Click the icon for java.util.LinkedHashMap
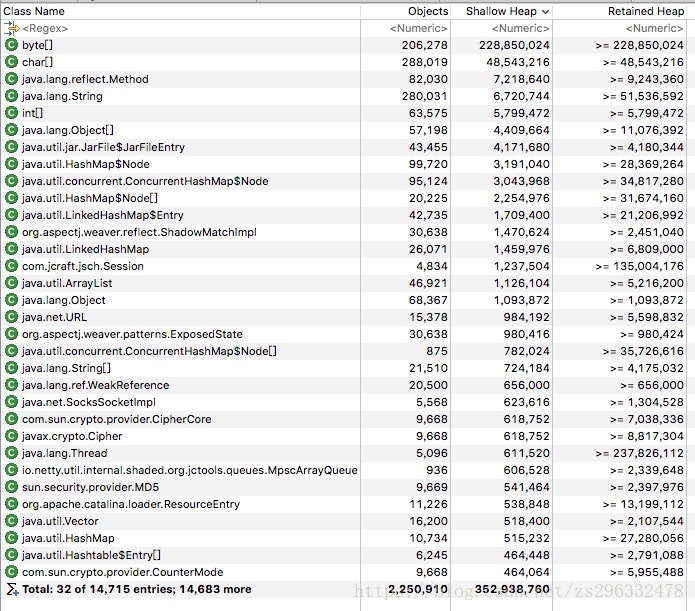The image size is (695, 611). click(11, 249)
